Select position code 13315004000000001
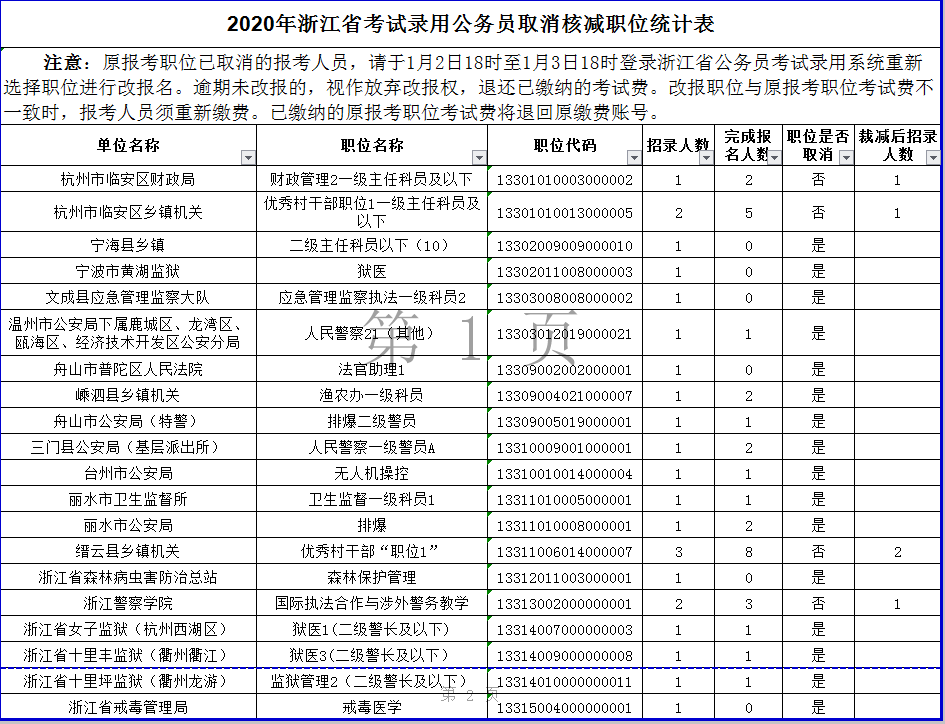This screenshot has height=724, width=945. [x=565, y=707]
